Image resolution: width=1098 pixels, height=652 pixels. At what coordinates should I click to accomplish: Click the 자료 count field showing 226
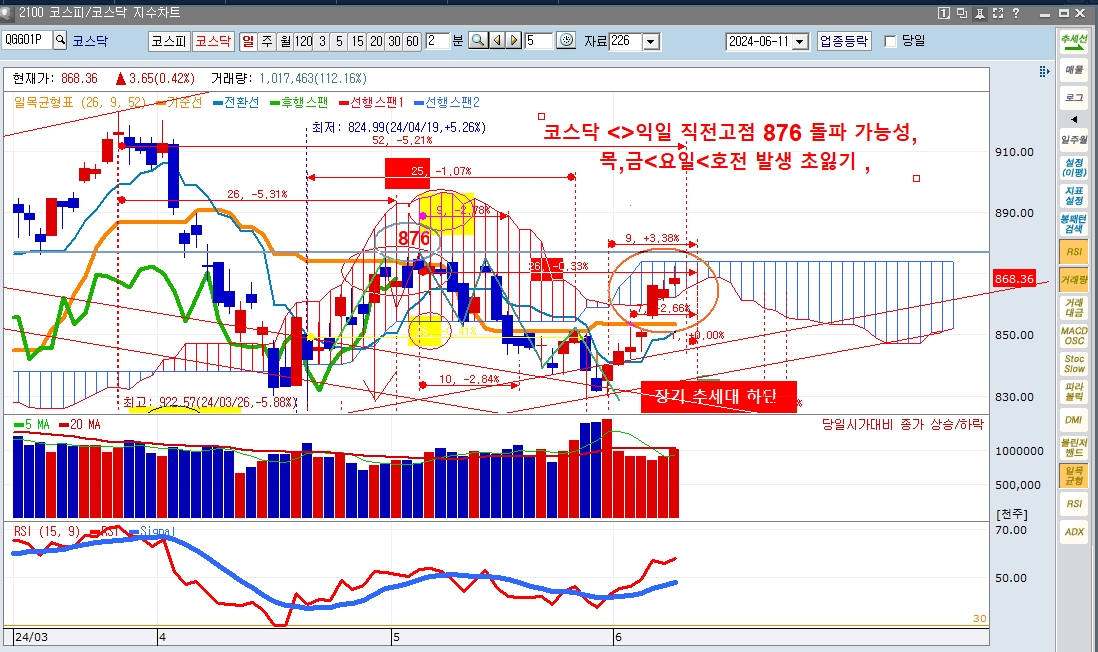pos(625,41)
